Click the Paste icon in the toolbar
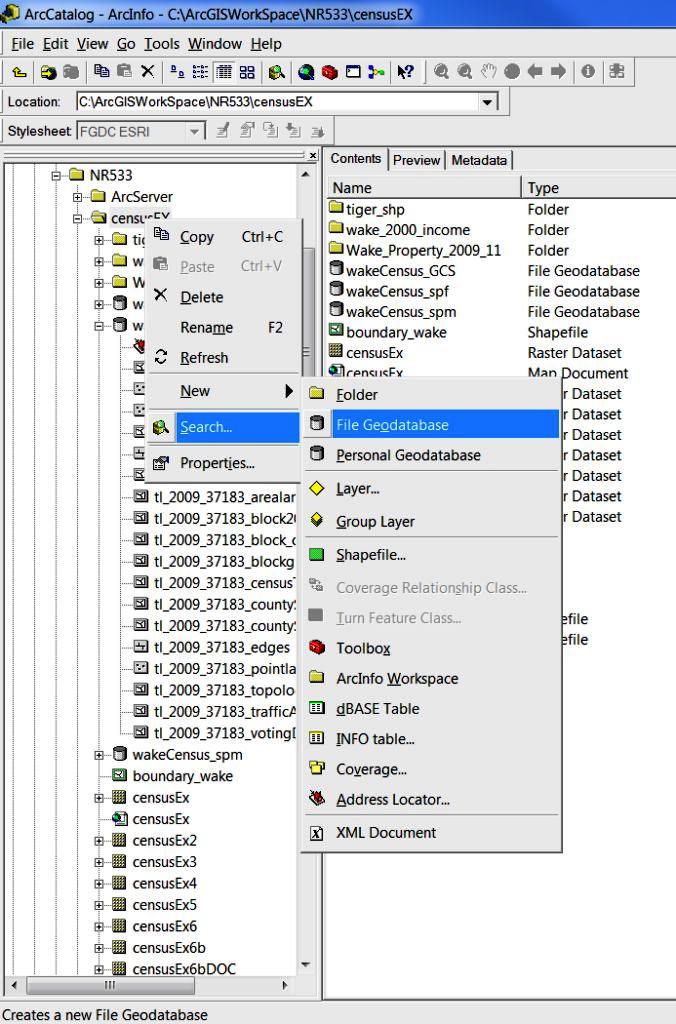Screen dimensions: 676x1024 [x=124, y=71]
